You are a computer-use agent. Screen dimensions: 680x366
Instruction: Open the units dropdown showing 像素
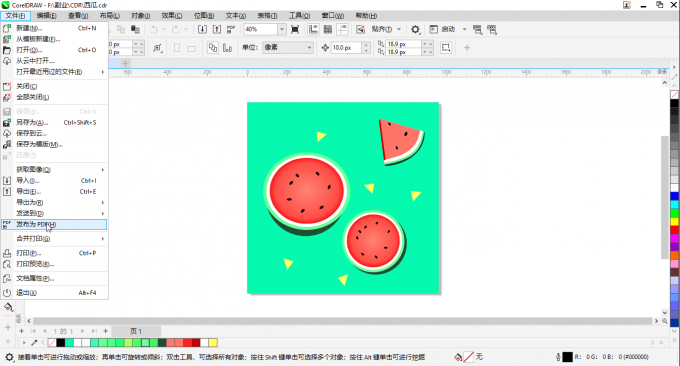(288, 47)
